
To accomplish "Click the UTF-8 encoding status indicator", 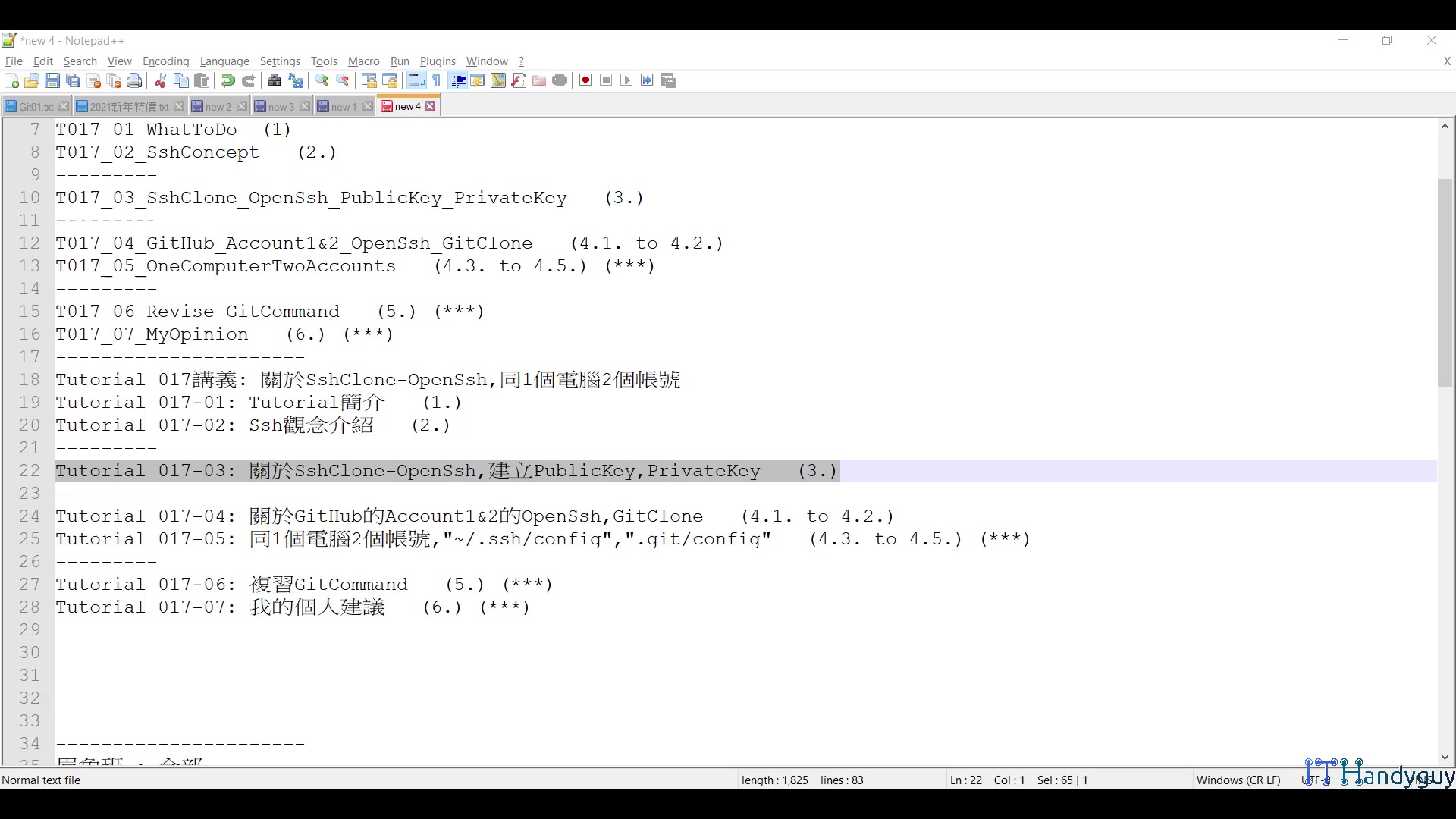I will (1314, 780).
